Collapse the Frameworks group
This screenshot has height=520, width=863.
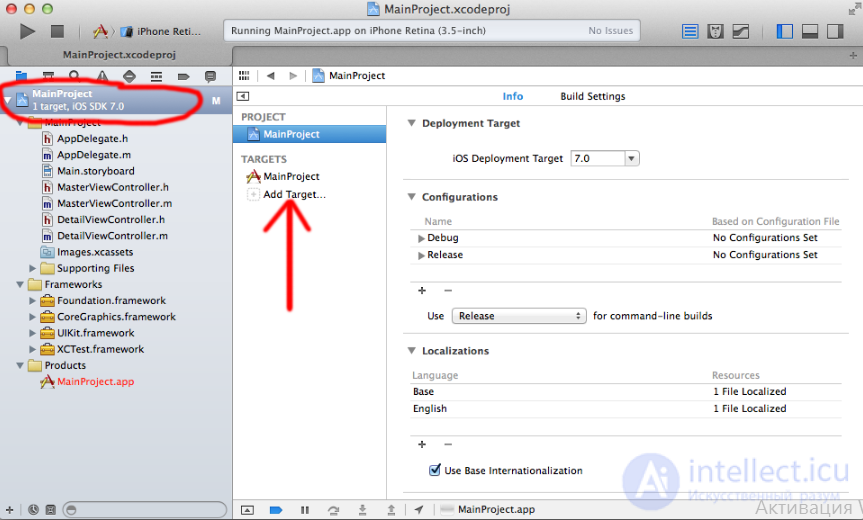(x=20, y=284)
